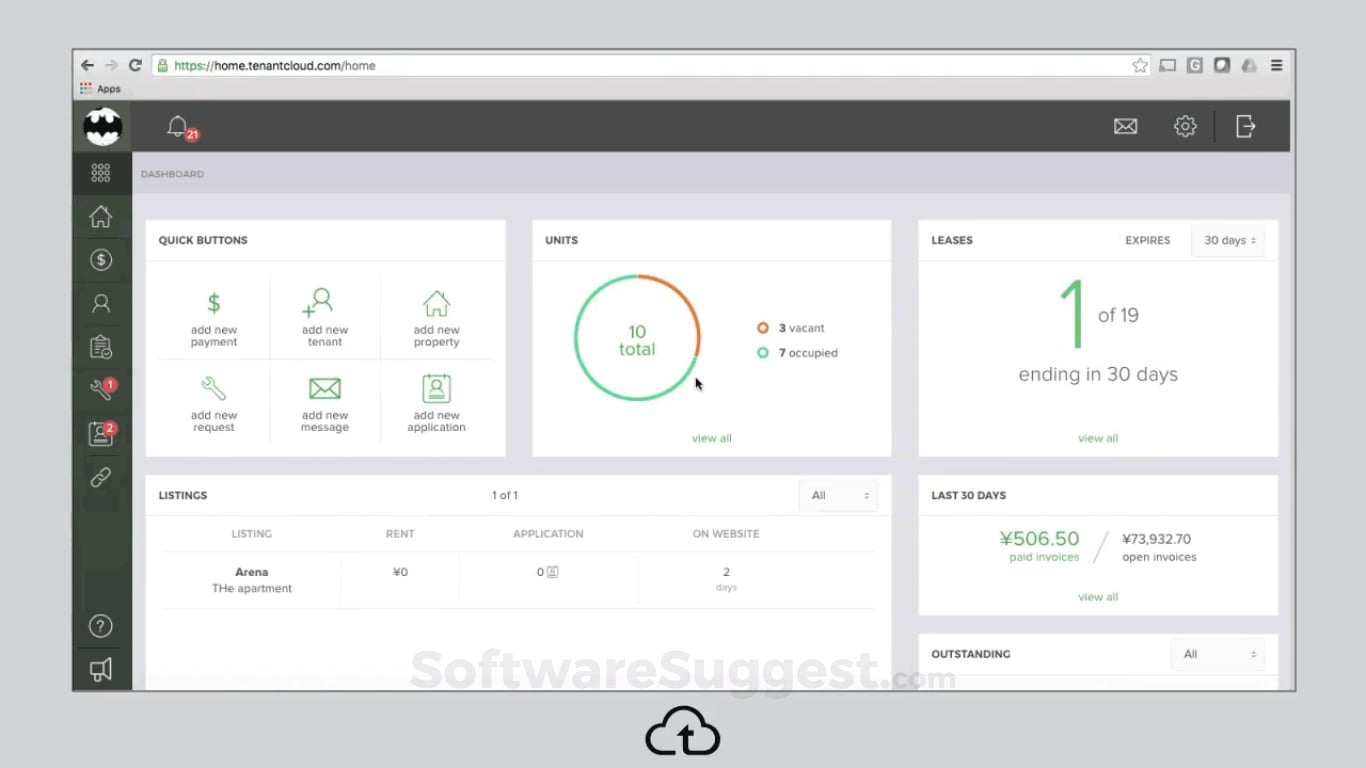Open leases via the clipboard sidebar icon
The image size is (1366, 768).
(x=100, y=347)
